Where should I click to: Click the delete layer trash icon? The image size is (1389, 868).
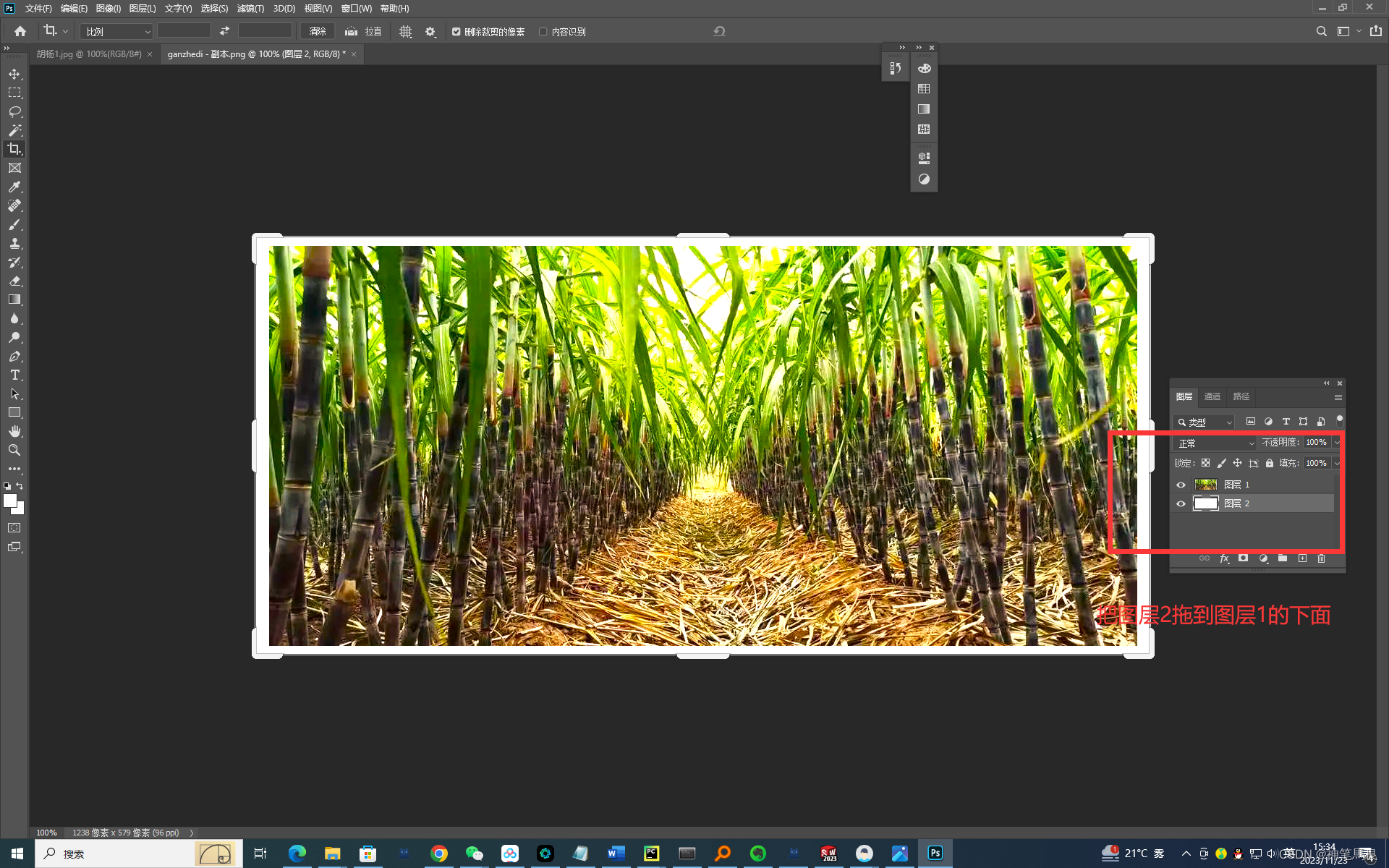point(1321,558)
